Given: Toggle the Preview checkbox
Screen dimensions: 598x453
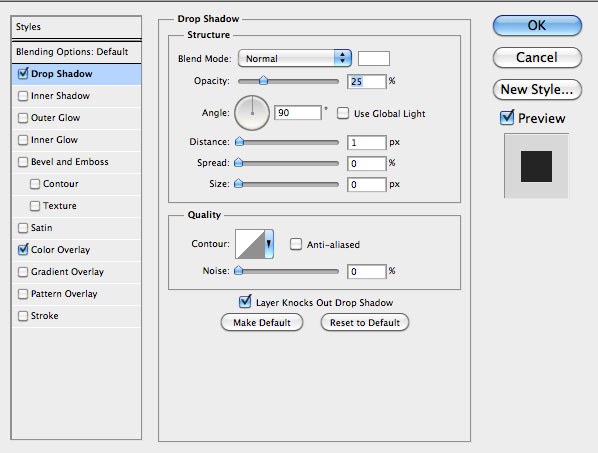Looking at the screenshot, I should pos(507,118).
